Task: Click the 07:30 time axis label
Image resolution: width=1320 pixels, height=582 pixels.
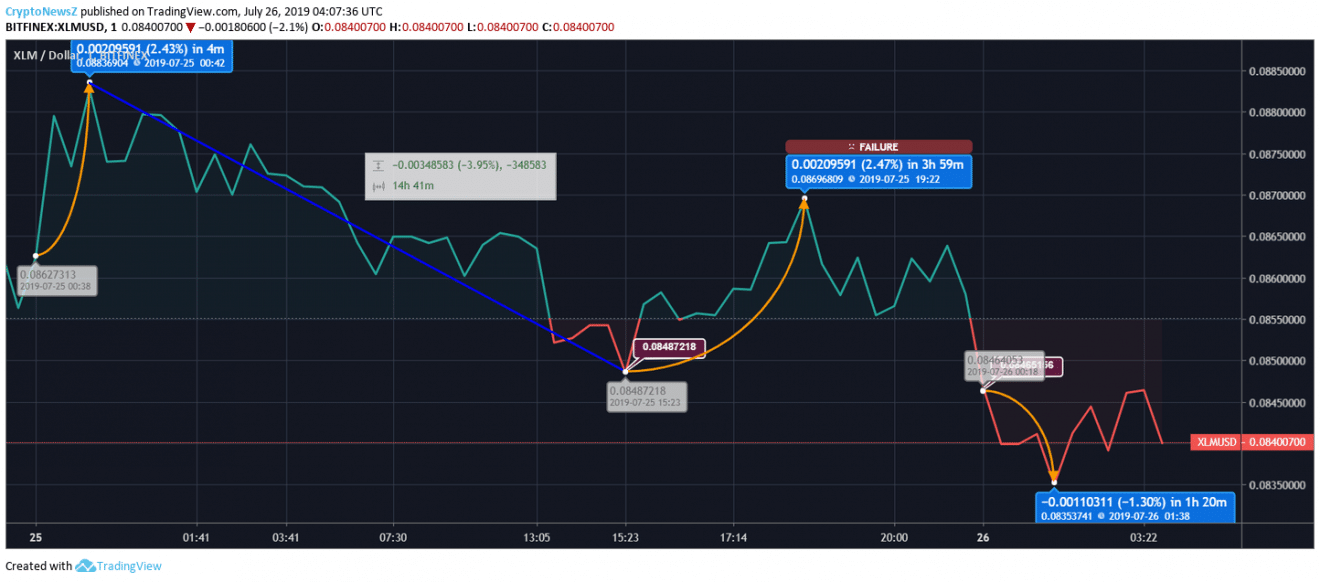Action: click(x=393, y=537)
